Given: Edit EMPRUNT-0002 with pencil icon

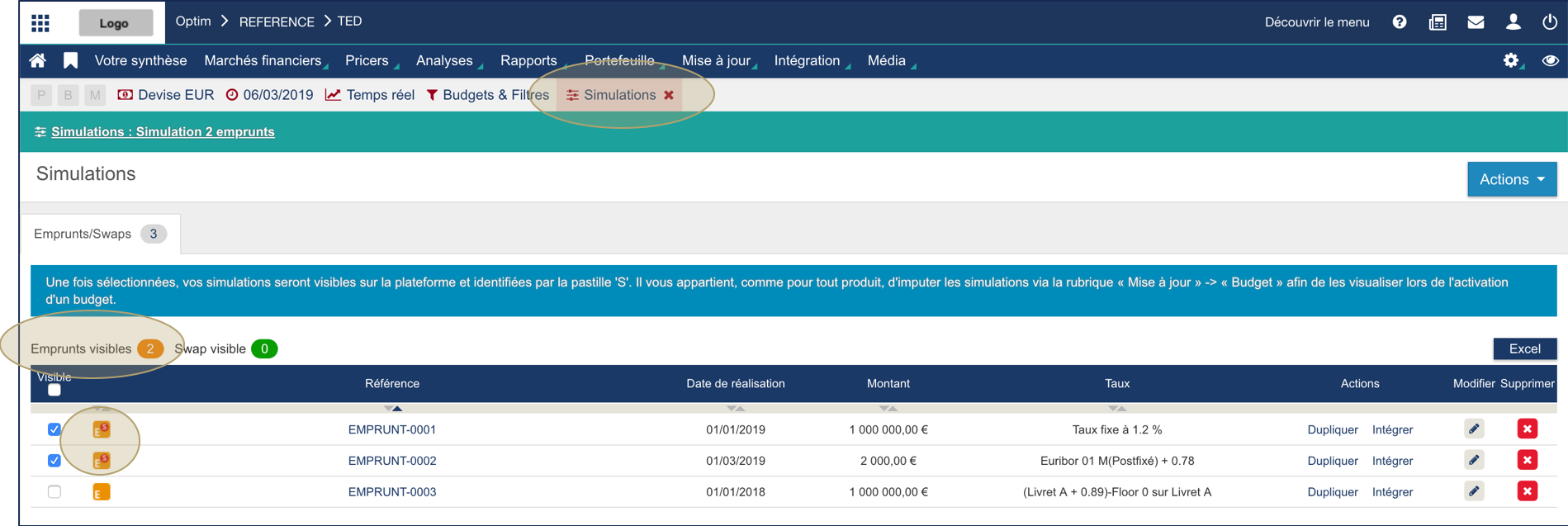Looking at the screenshot, I should tap(1474, 460).
